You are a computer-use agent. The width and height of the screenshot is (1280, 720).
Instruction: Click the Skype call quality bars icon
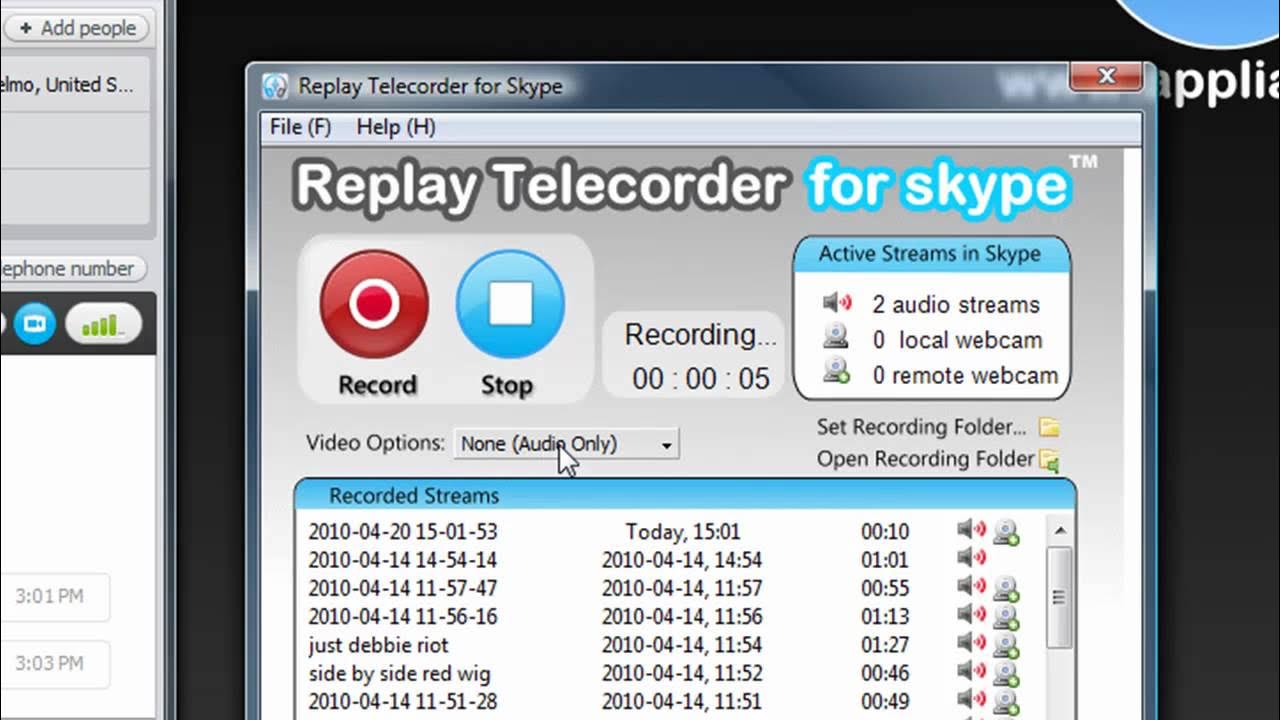103,324
